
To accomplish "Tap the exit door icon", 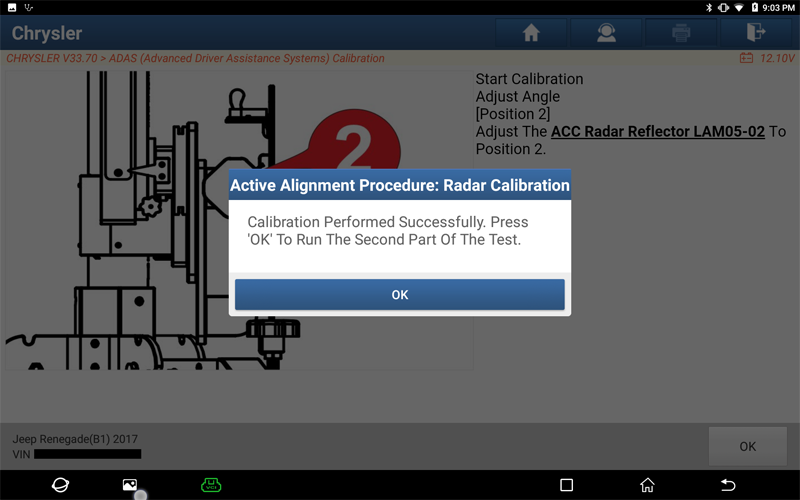I will tap(756, 33).
